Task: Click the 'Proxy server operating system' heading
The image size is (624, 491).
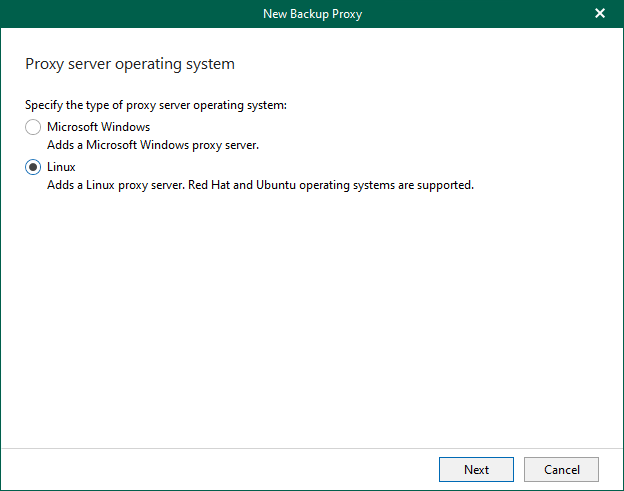Action: 129,65
